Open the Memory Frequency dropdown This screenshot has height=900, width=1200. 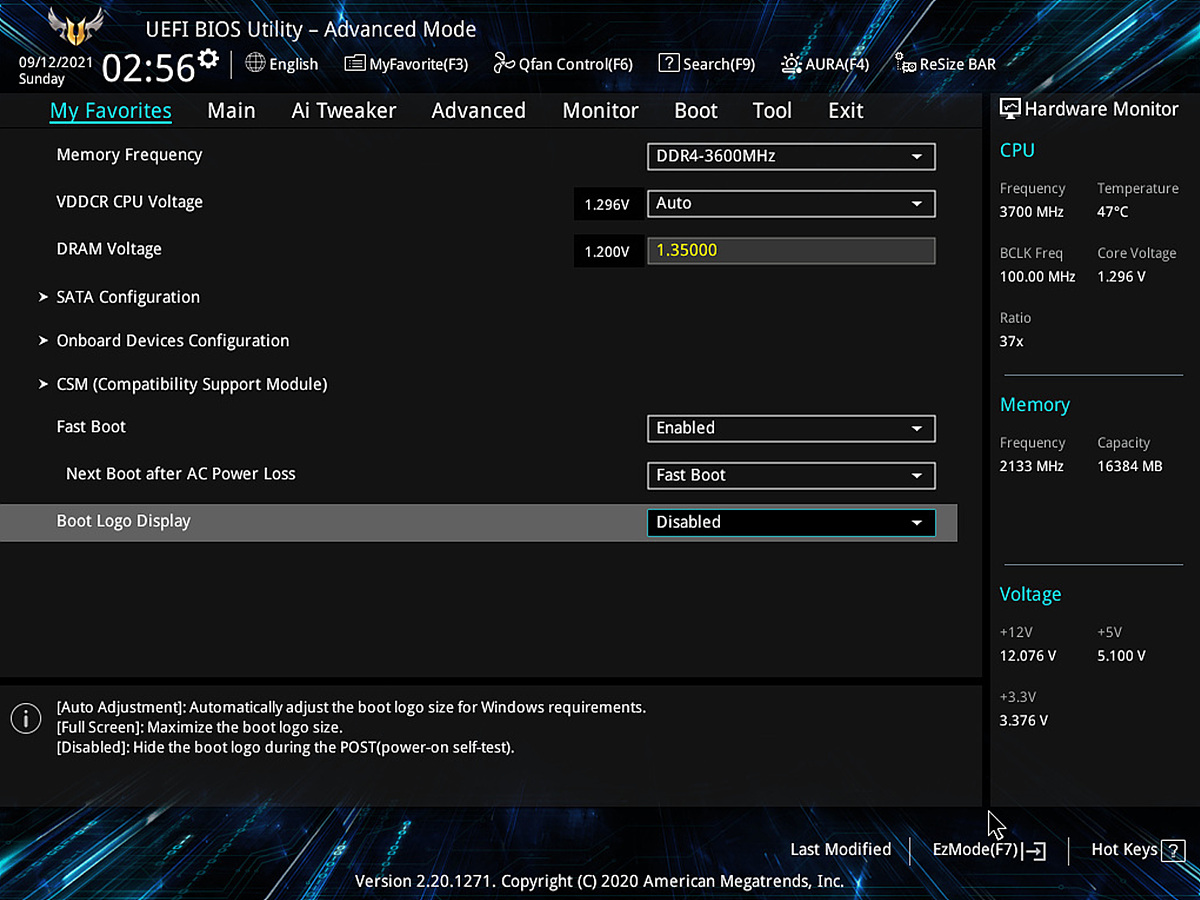click(x=791, y=156)
